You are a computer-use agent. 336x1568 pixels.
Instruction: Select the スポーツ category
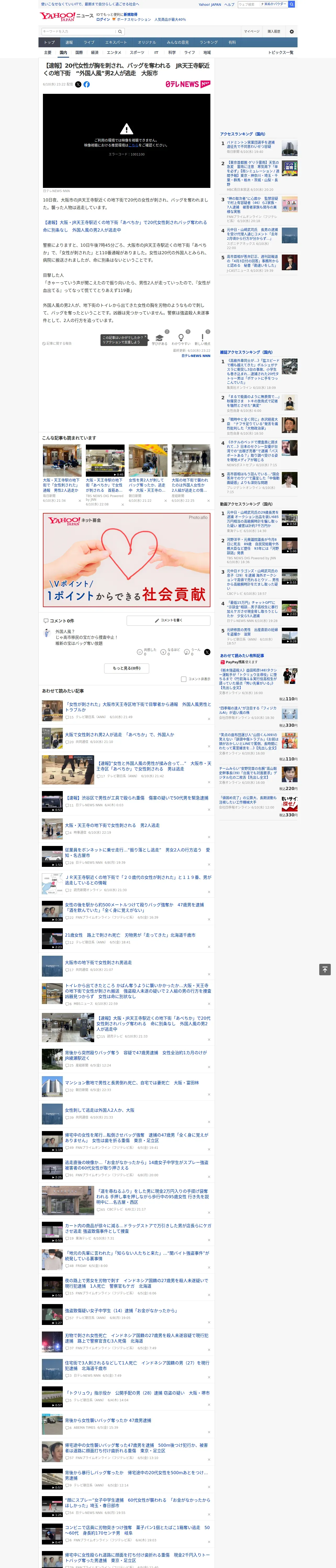pyautogui.click(x=137, y=52)
